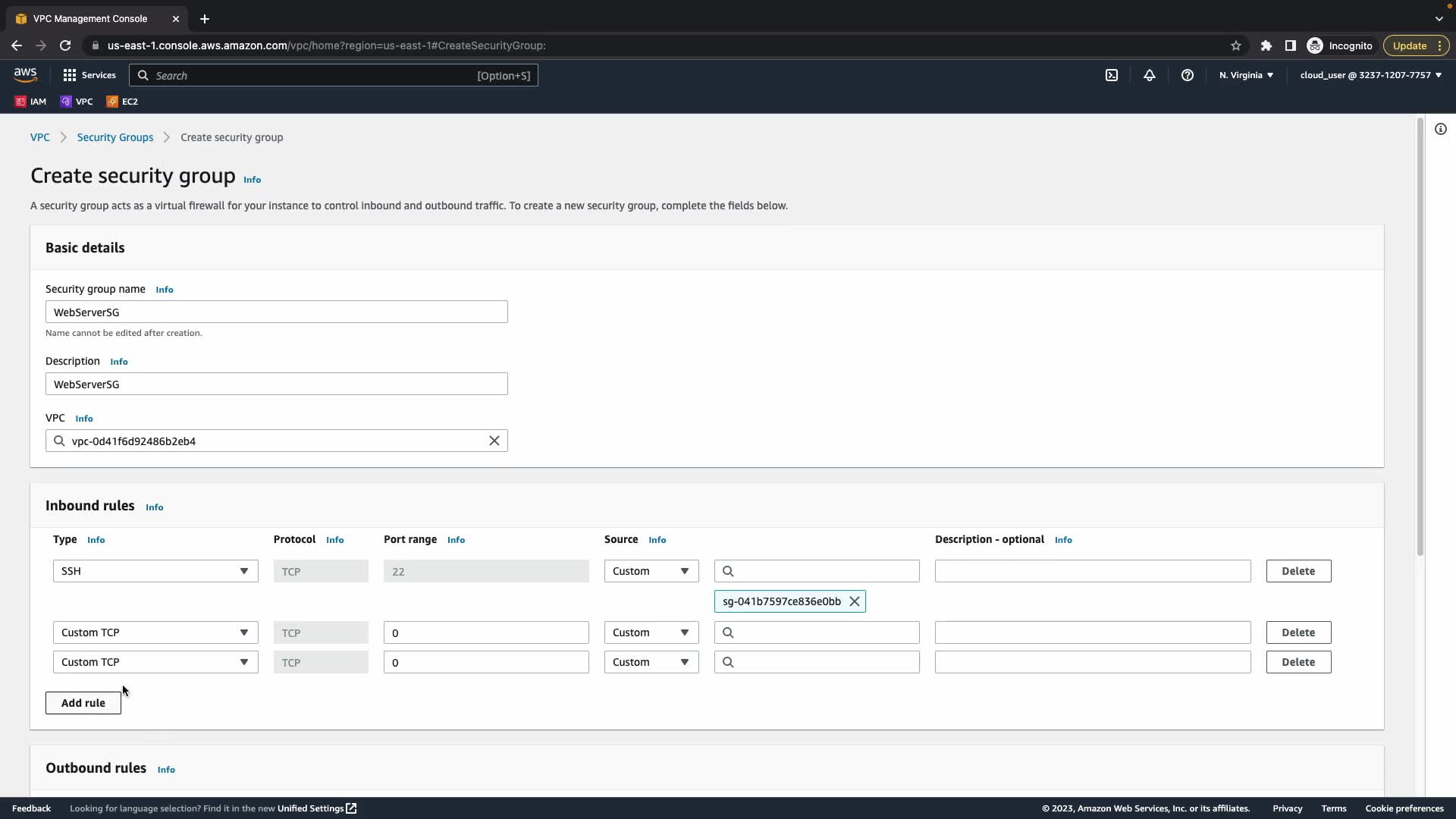This screenshot has width=1456, height=819.
Task: Open the N. Virginia region selector
Action: [1246, 75]
